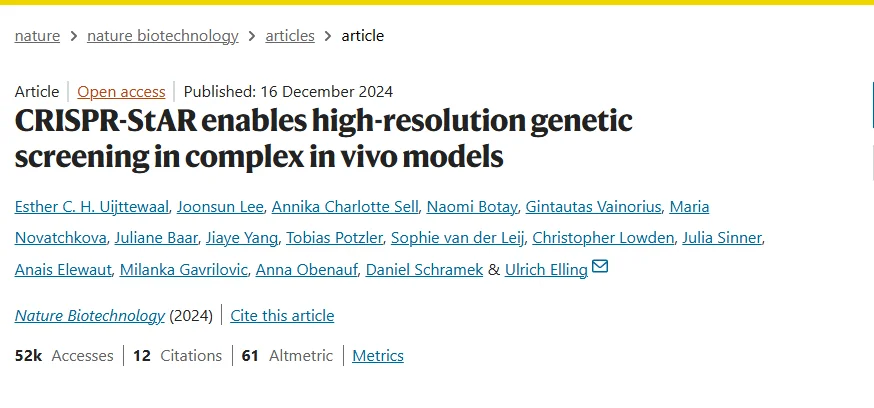Open author Esther C. H. Ujittewaal's profile
Viewport: 874px width, 408px height.
(x=93, y=207)
